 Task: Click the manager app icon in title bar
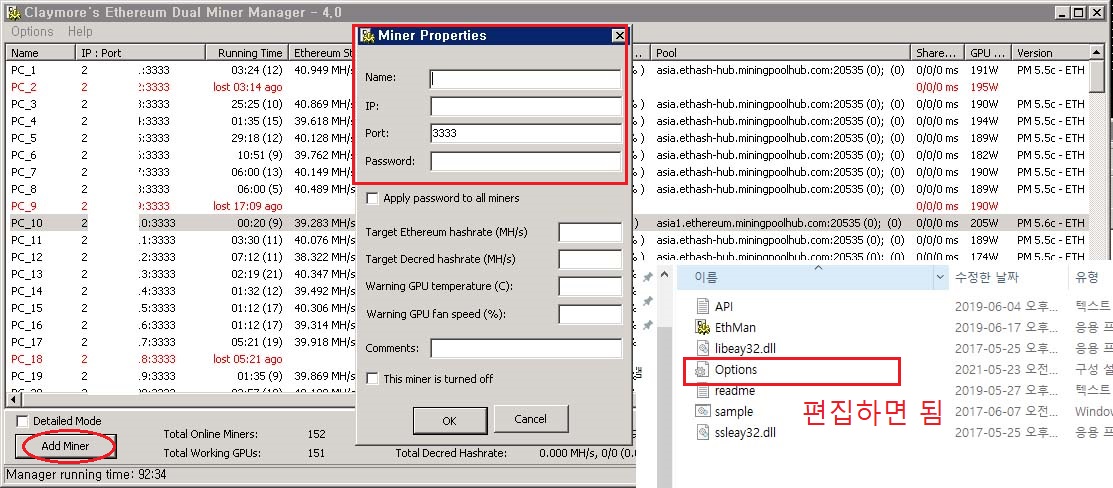[x=12, y=12]
